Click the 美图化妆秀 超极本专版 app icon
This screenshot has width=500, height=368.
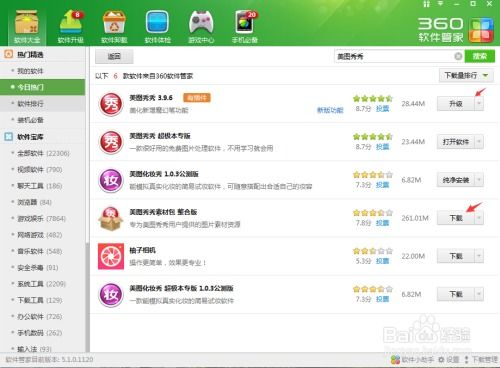[x=111, y=294]
